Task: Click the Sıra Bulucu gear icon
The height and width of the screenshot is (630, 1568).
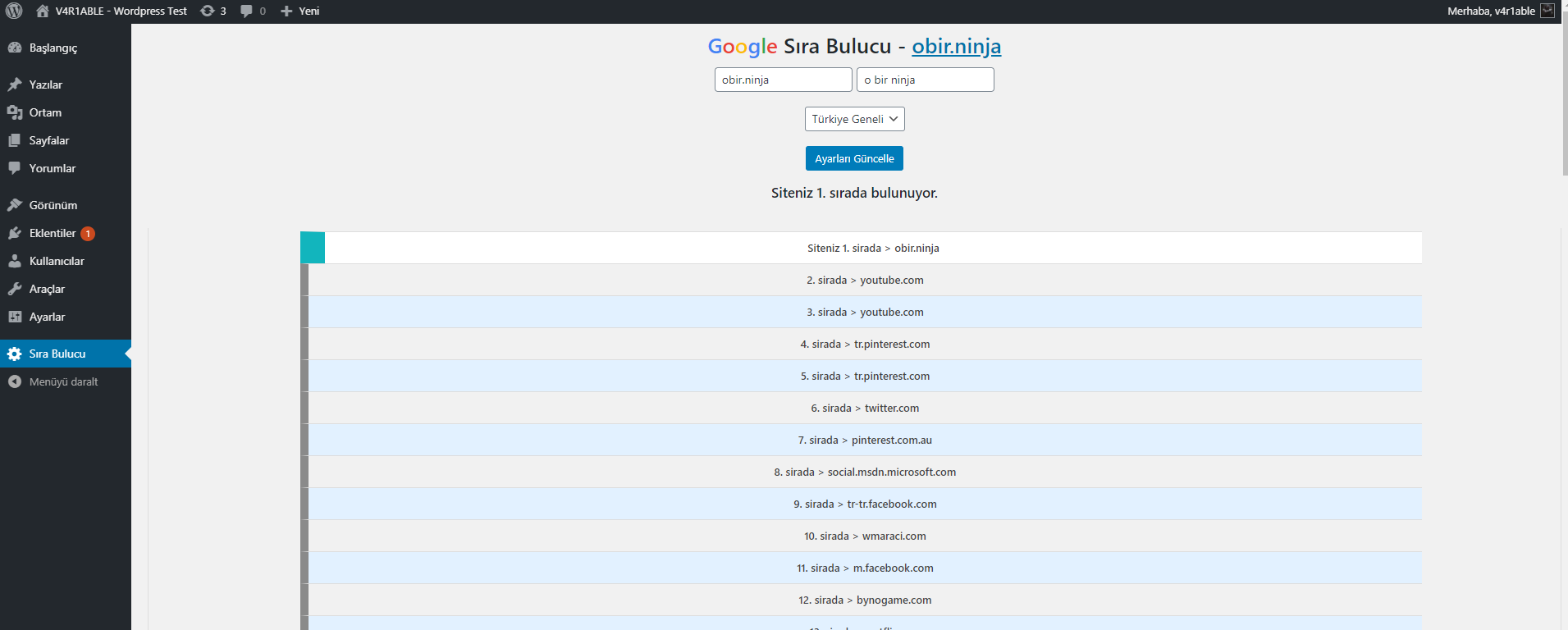Action: (x=15, y=354)
